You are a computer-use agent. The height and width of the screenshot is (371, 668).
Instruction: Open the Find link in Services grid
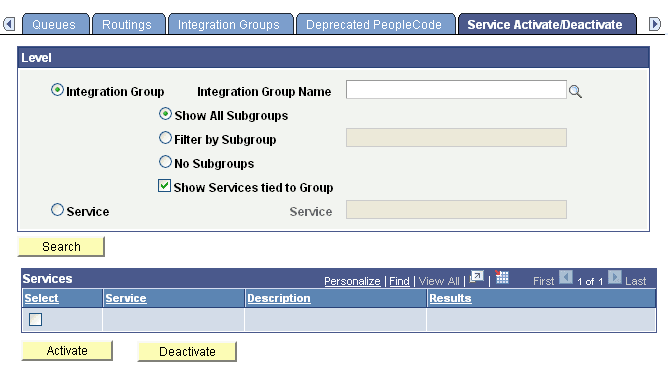(399, 281)
